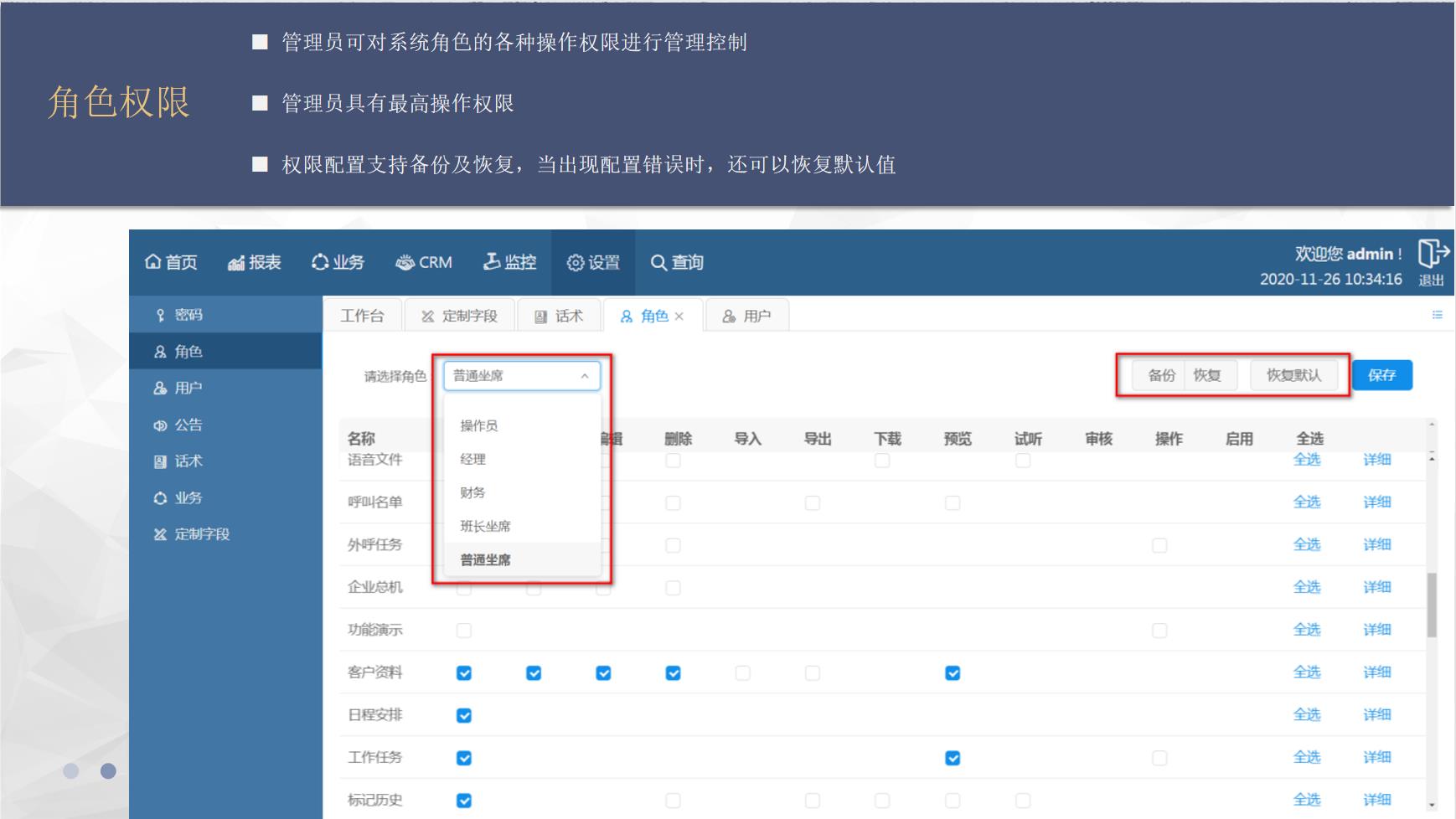Click the 定制字段 tools icon in sidebar
Viewport: 1456px width, 819px height.
click(160, 534)
